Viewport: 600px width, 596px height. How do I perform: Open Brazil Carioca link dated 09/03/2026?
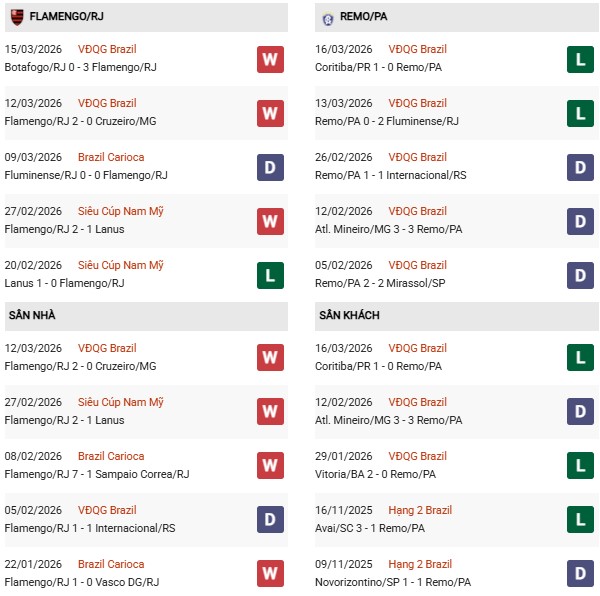111,157
